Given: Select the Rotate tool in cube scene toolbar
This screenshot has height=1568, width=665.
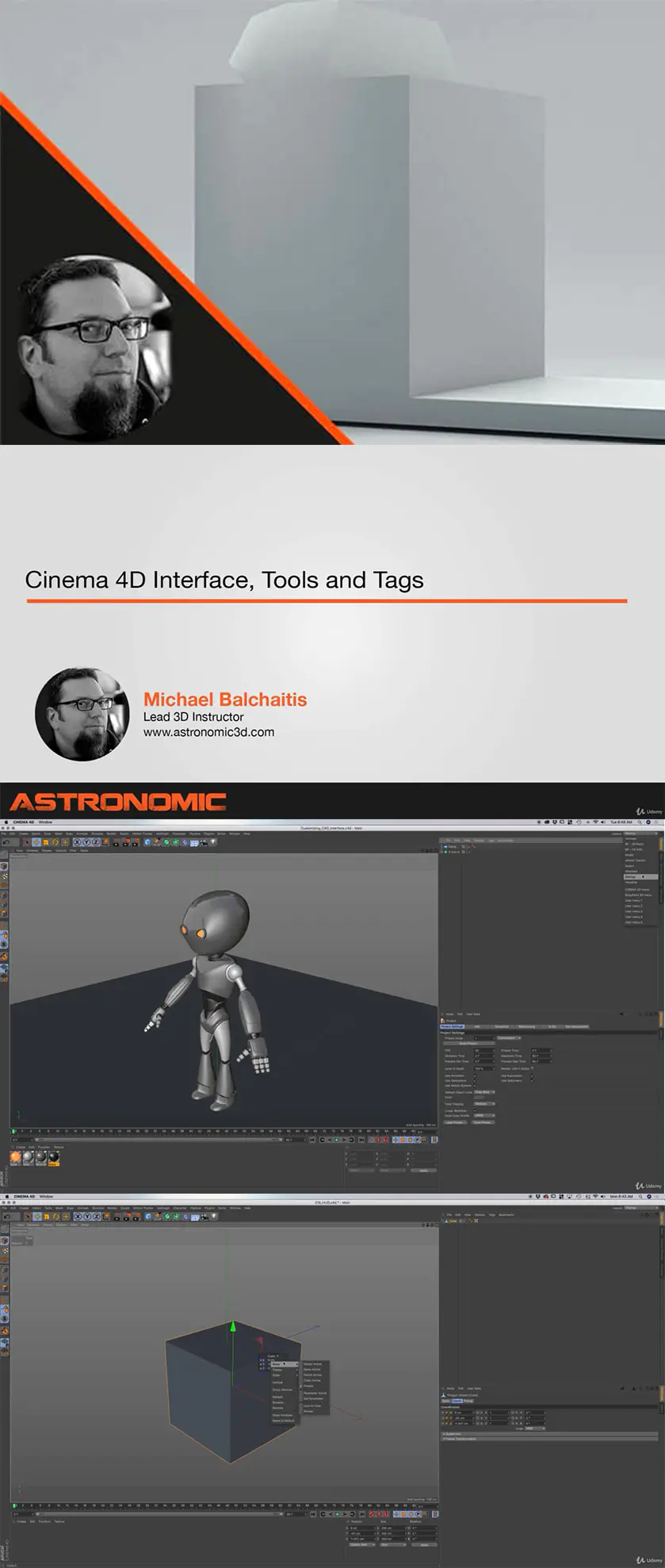Looking at the screenshot, I should (x=55, y=1217).
